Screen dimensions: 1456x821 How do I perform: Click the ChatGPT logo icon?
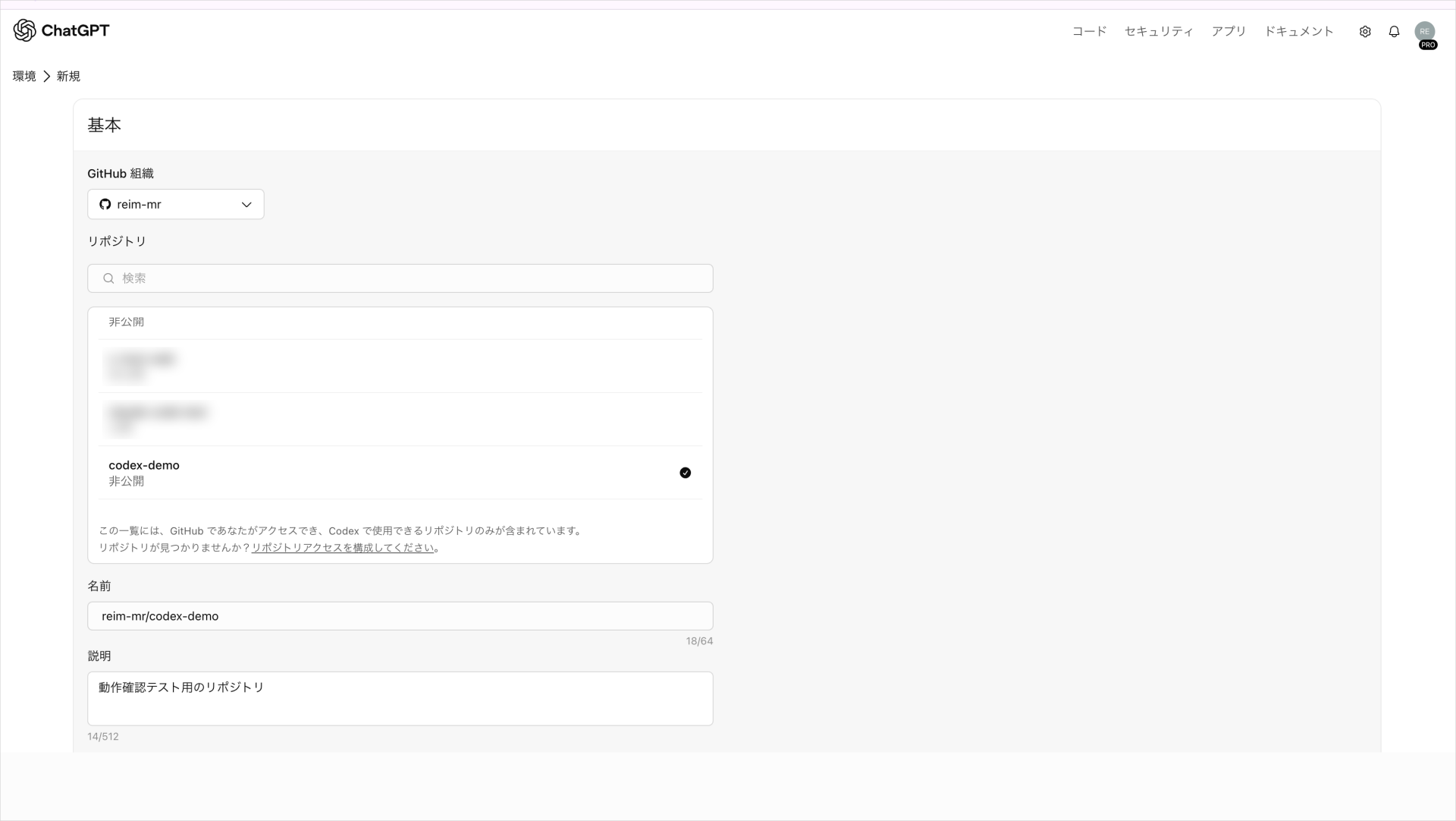point(24,30)
